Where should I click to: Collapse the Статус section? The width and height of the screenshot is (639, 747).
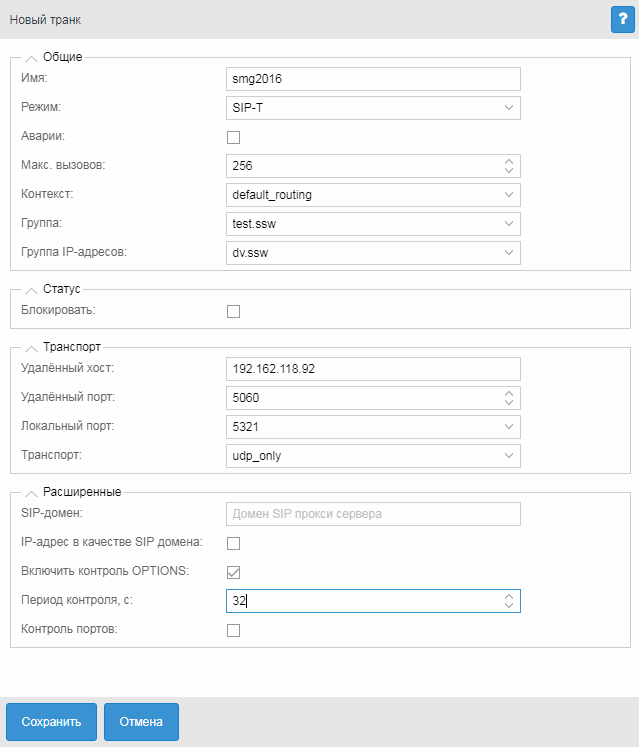[31, 290]
